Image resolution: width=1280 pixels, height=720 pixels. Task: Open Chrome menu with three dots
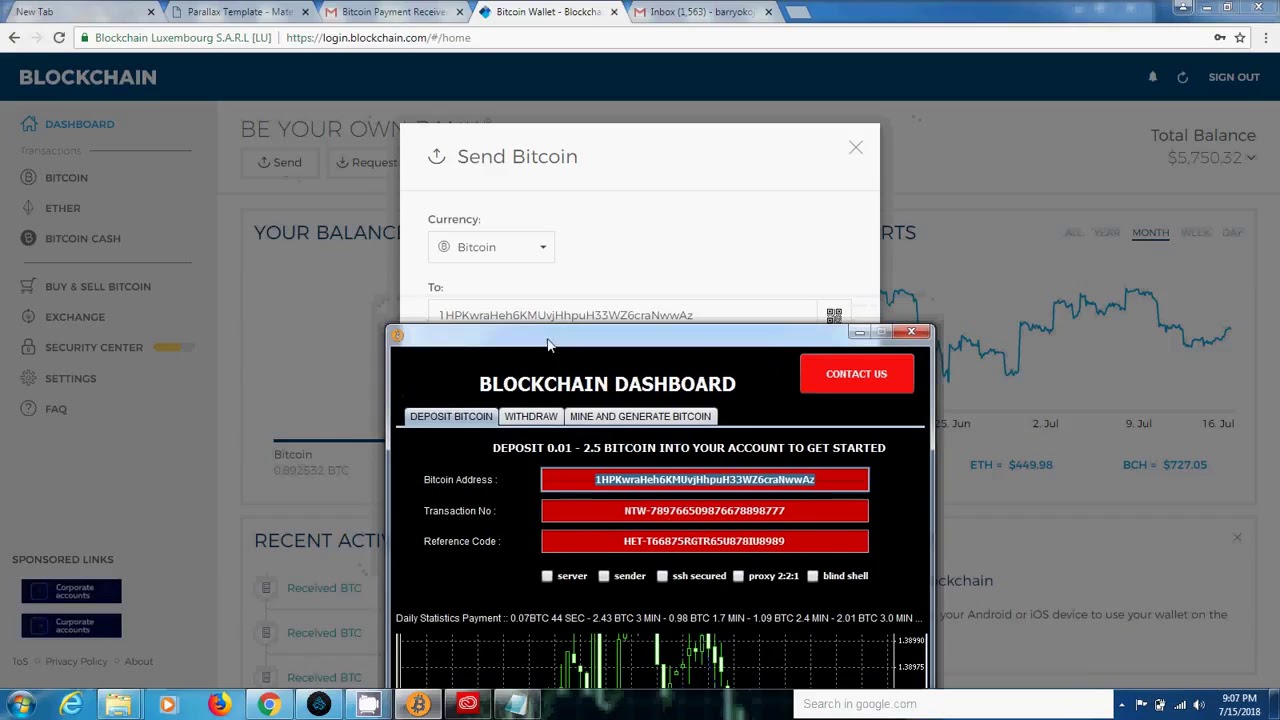(x=1265, y=38)
